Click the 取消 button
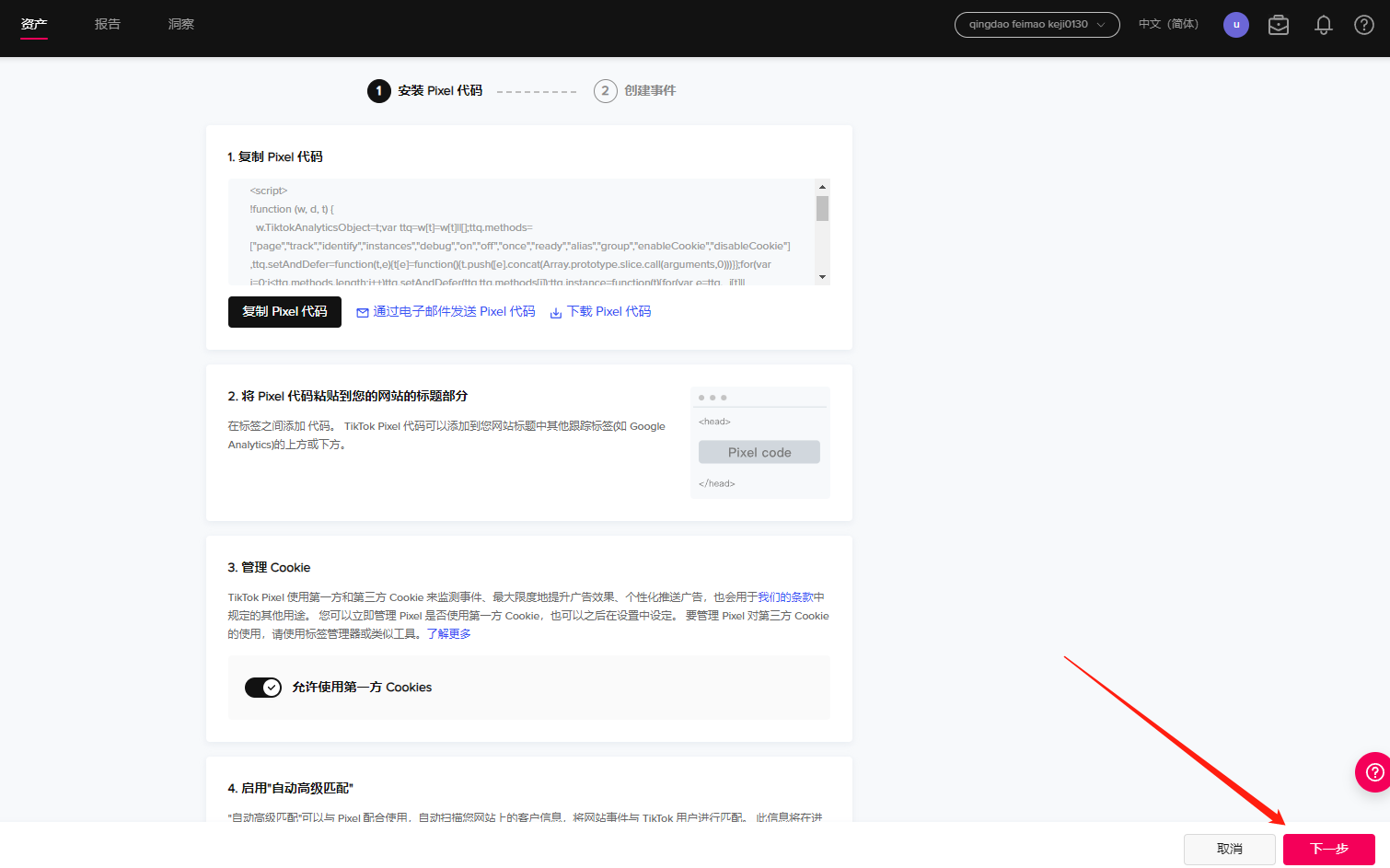 [x=1230, y=850]
